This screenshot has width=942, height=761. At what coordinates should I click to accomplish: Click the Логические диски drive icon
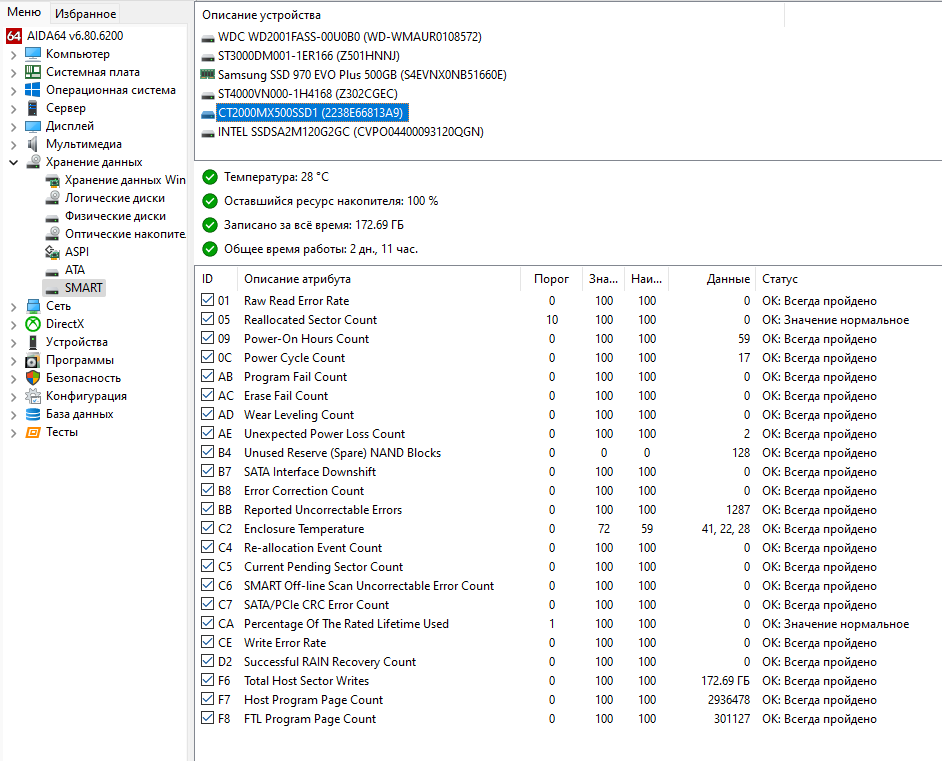tap(52, 198)
